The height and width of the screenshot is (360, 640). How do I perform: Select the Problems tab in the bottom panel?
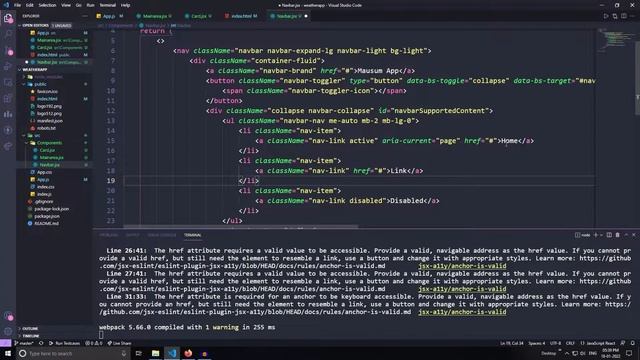pyautogui.click(x=109, y=235)
